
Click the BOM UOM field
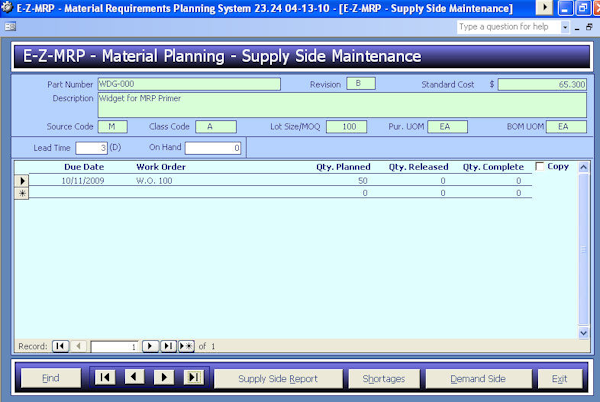[x=566, y=127]
